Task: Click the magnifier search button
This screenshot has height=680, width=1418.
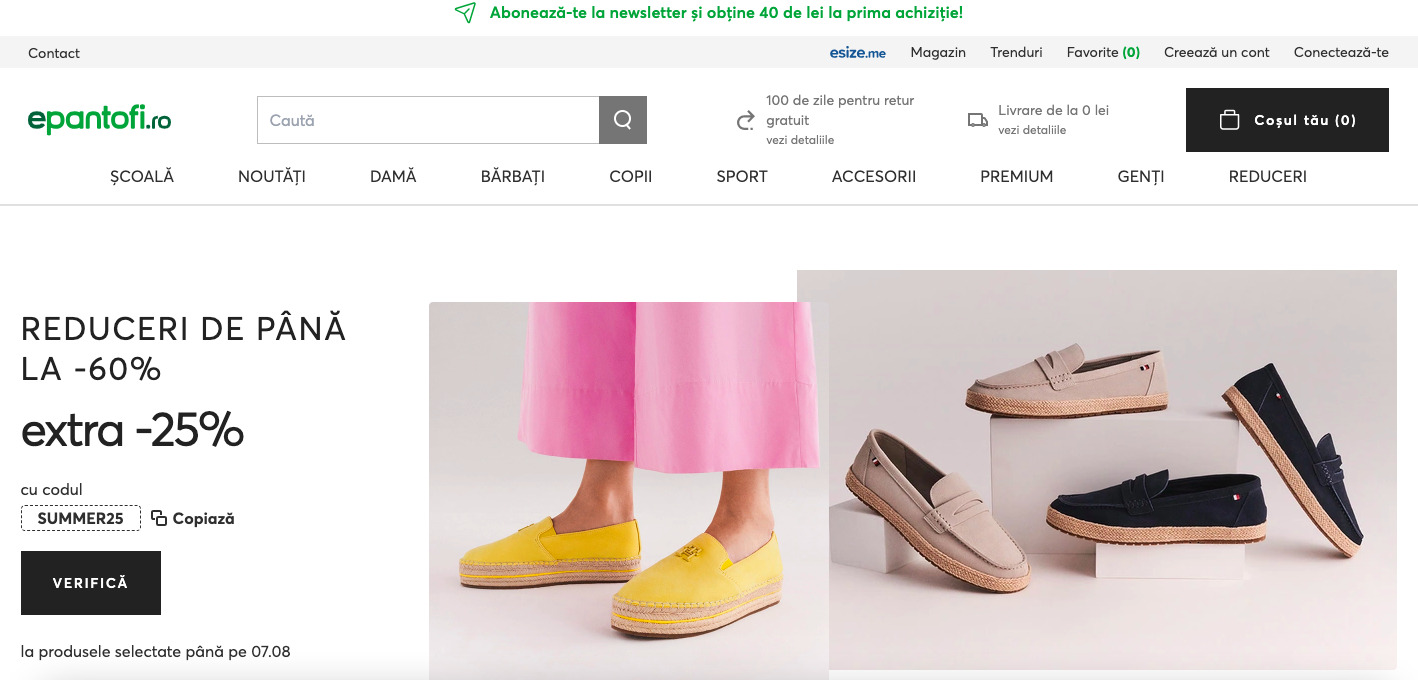Action: pyautogui.click(x=623, y=120)
